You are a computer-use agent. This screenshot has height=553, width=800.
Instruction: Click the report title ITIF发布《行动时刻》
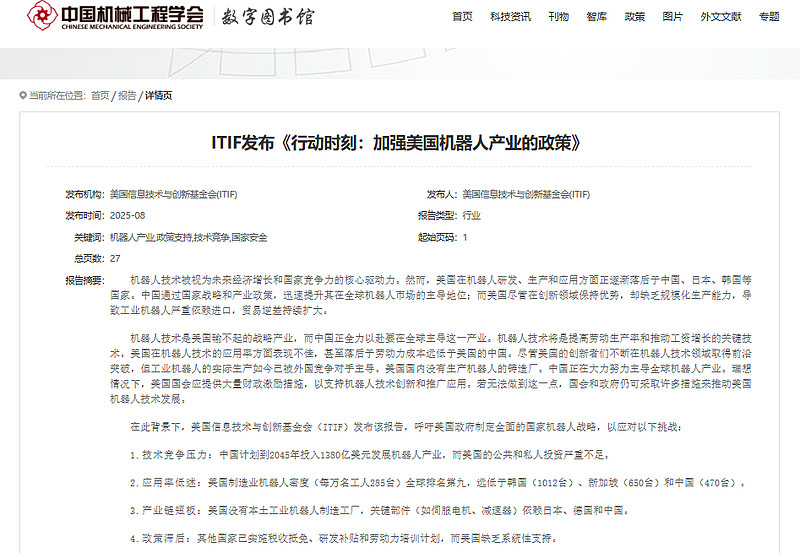click(396, 142)
